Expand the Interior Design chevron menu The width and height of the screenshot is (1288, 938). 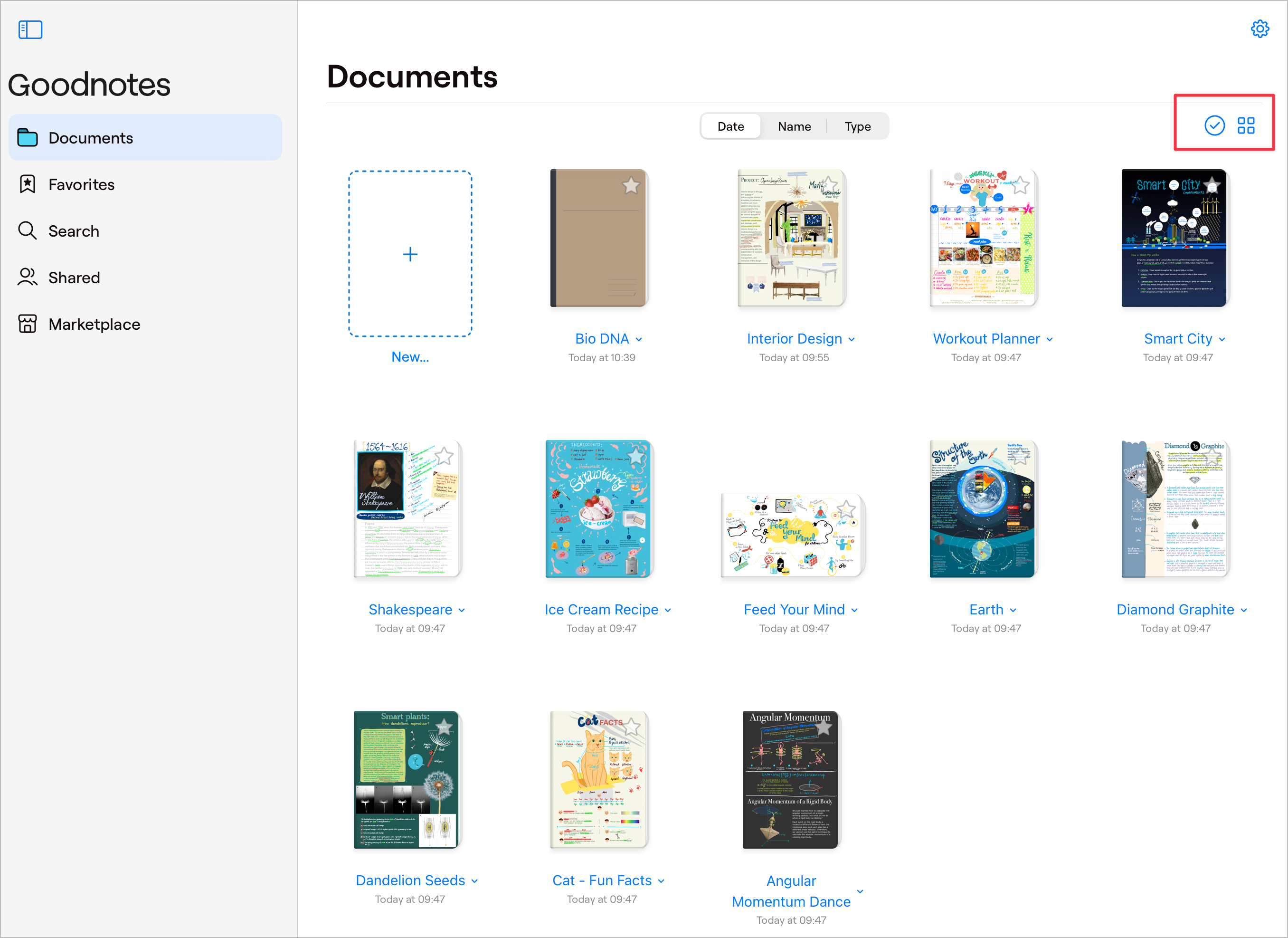(x=852, y=339)
